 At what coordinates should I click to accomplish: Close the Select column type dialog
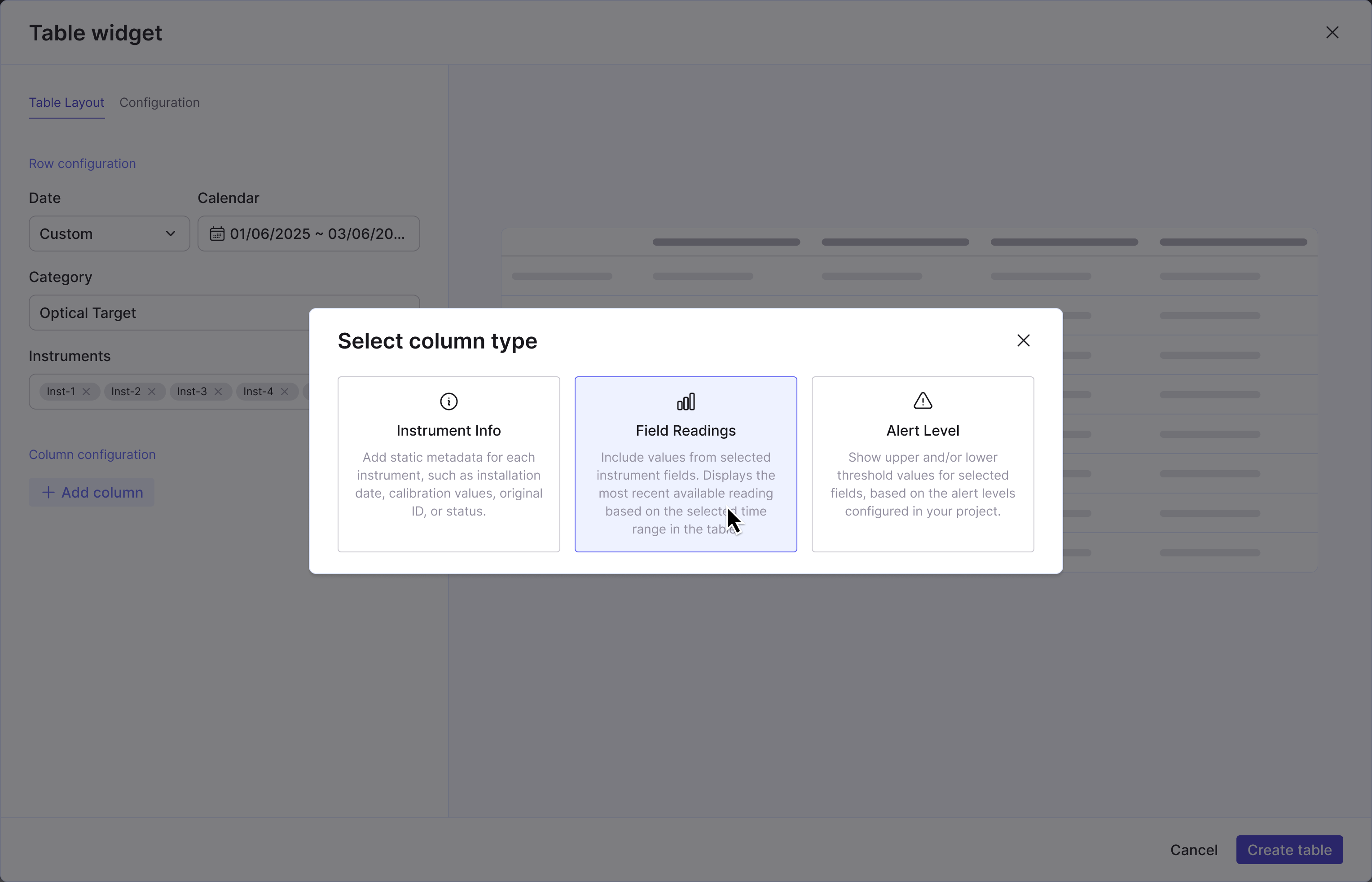[x=1023, y=341]
